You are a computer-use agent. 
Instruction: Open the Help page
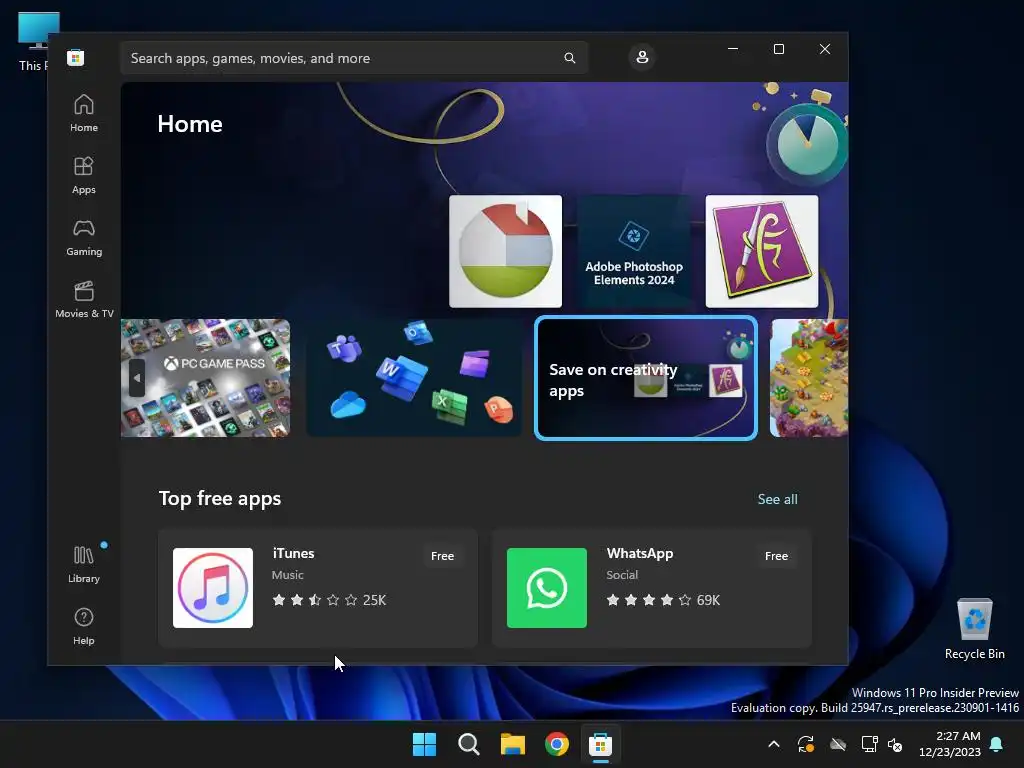tap(84, 626)
